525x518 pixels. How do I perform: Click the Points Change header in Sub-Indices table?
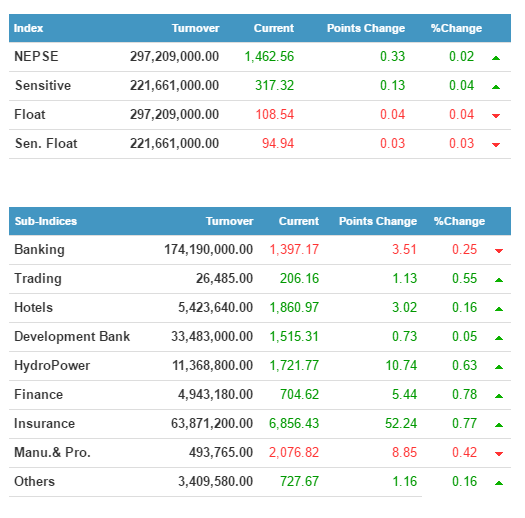tap(378, 221)
